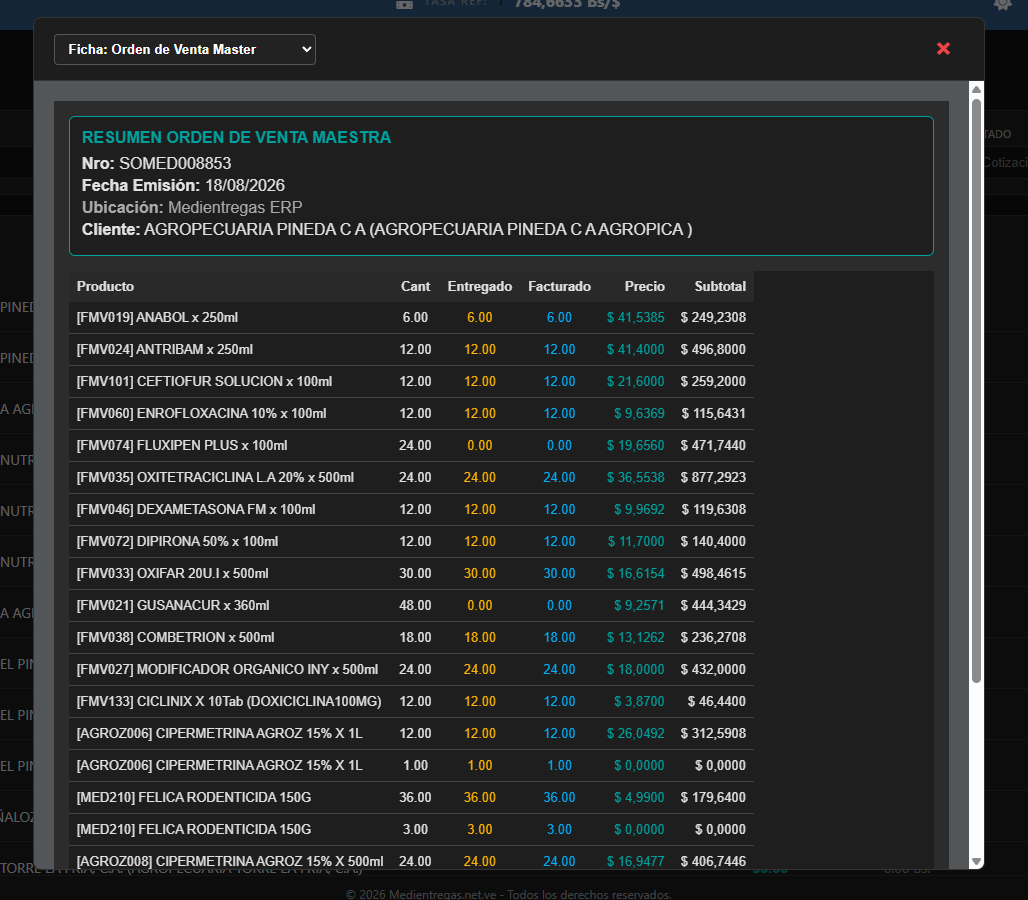Close the order detail modal with red X

pos(943,49)
